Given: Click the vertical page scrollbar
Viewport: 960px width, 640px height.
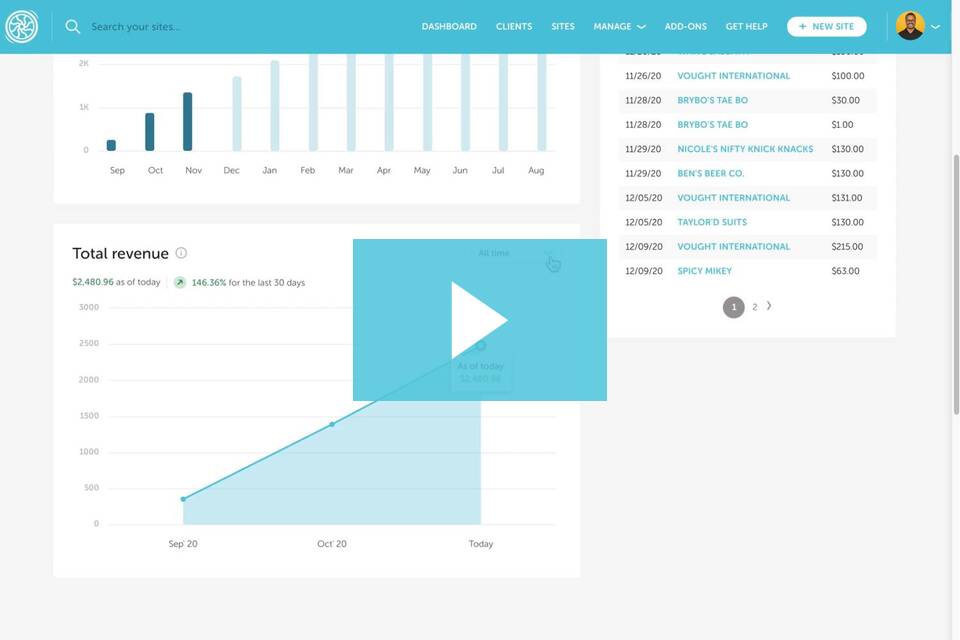Looking at the screenshot, I should pos(956,285).
